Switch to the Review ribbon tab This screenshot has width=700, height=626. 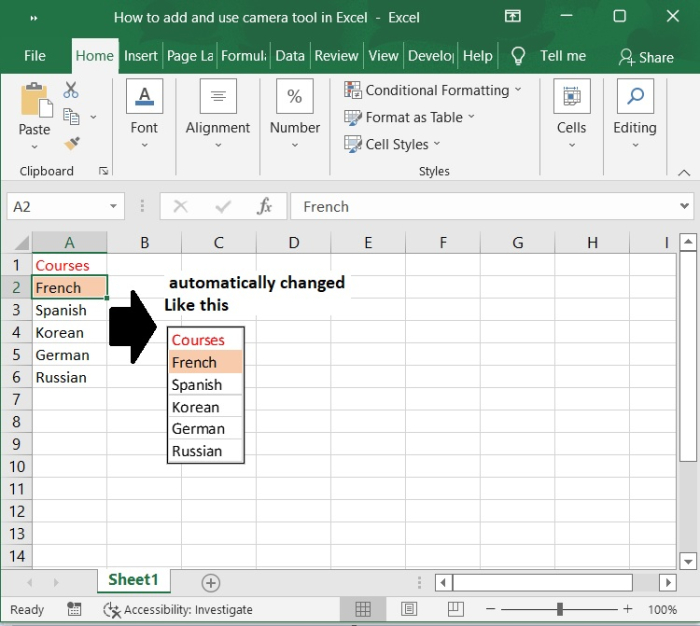click(336, 56)
